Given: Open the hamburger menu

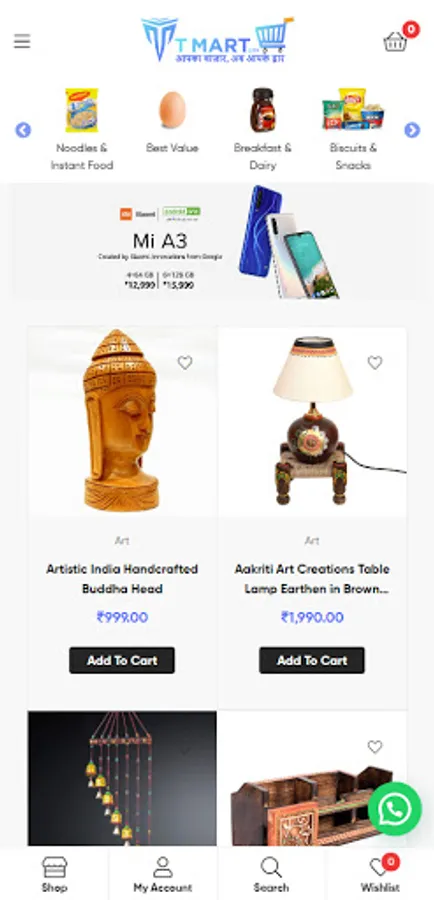Looking at the screenshot, I should 22,41.
